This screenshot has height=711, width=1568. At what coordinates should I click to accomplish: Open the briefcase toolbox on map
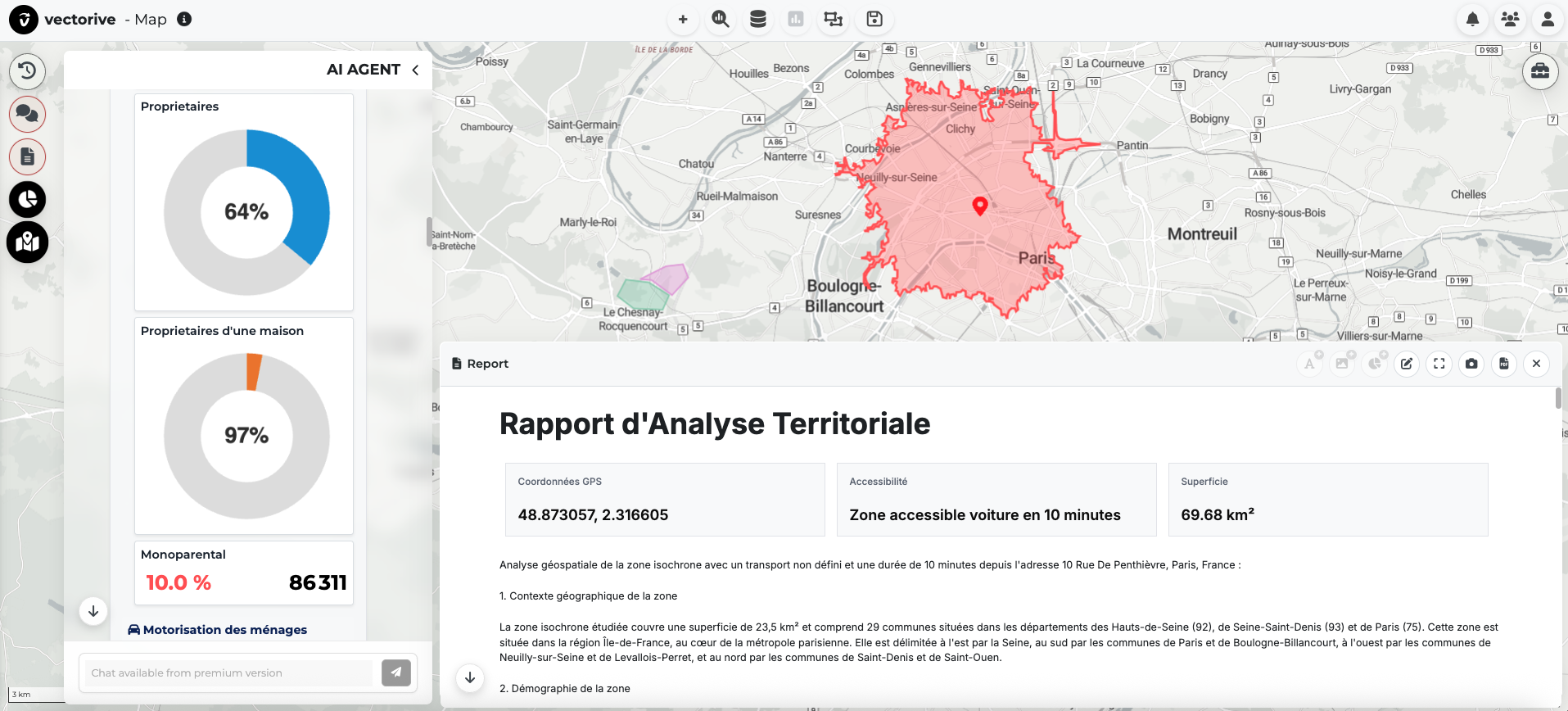pos(1540,71)
